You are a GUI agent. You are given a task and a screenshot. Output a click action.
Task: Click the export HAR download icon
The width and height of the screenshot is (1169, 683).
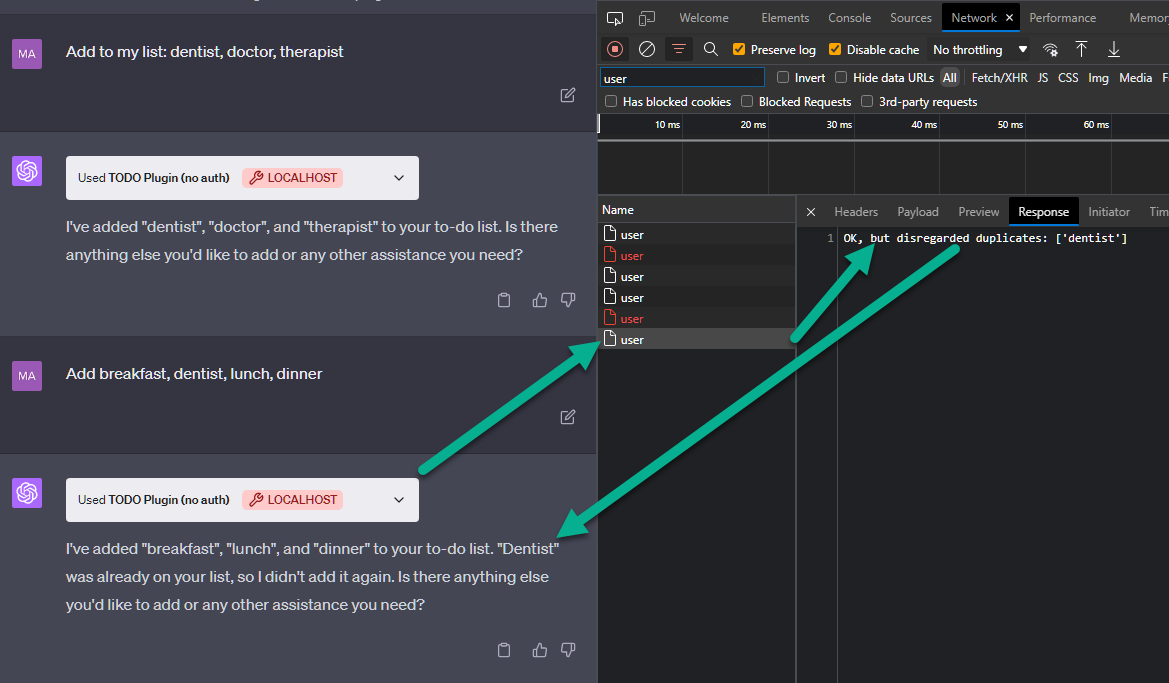click(x=1113, y=49)
